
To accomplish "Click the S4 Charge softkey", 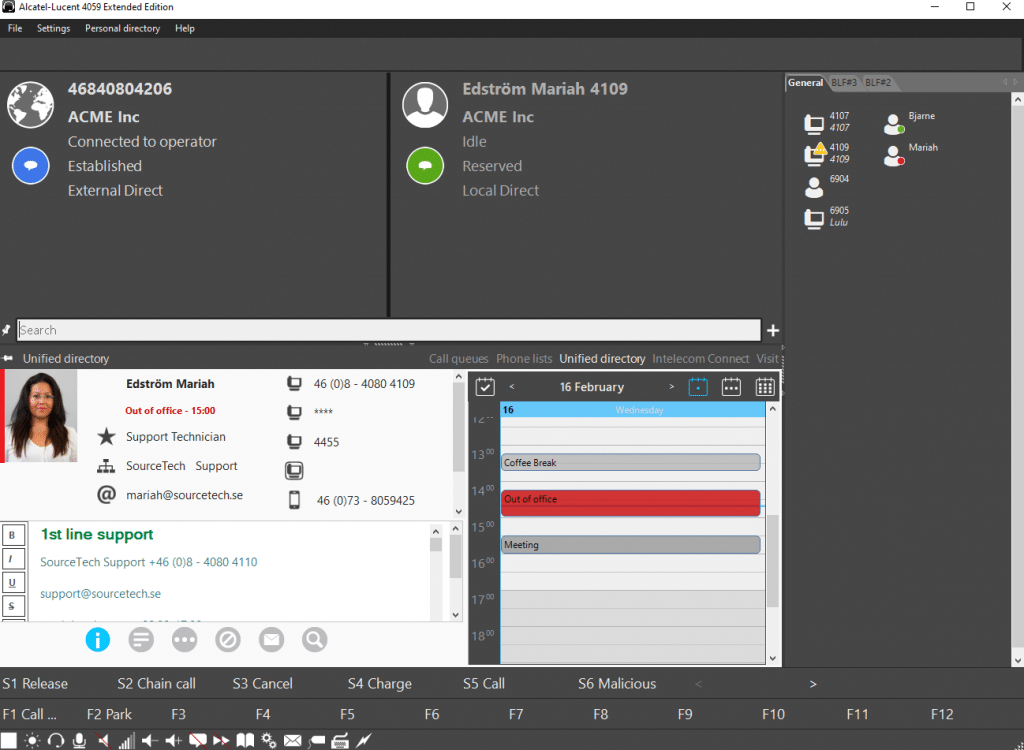I will pyautogui.click(x=379, y=684).
